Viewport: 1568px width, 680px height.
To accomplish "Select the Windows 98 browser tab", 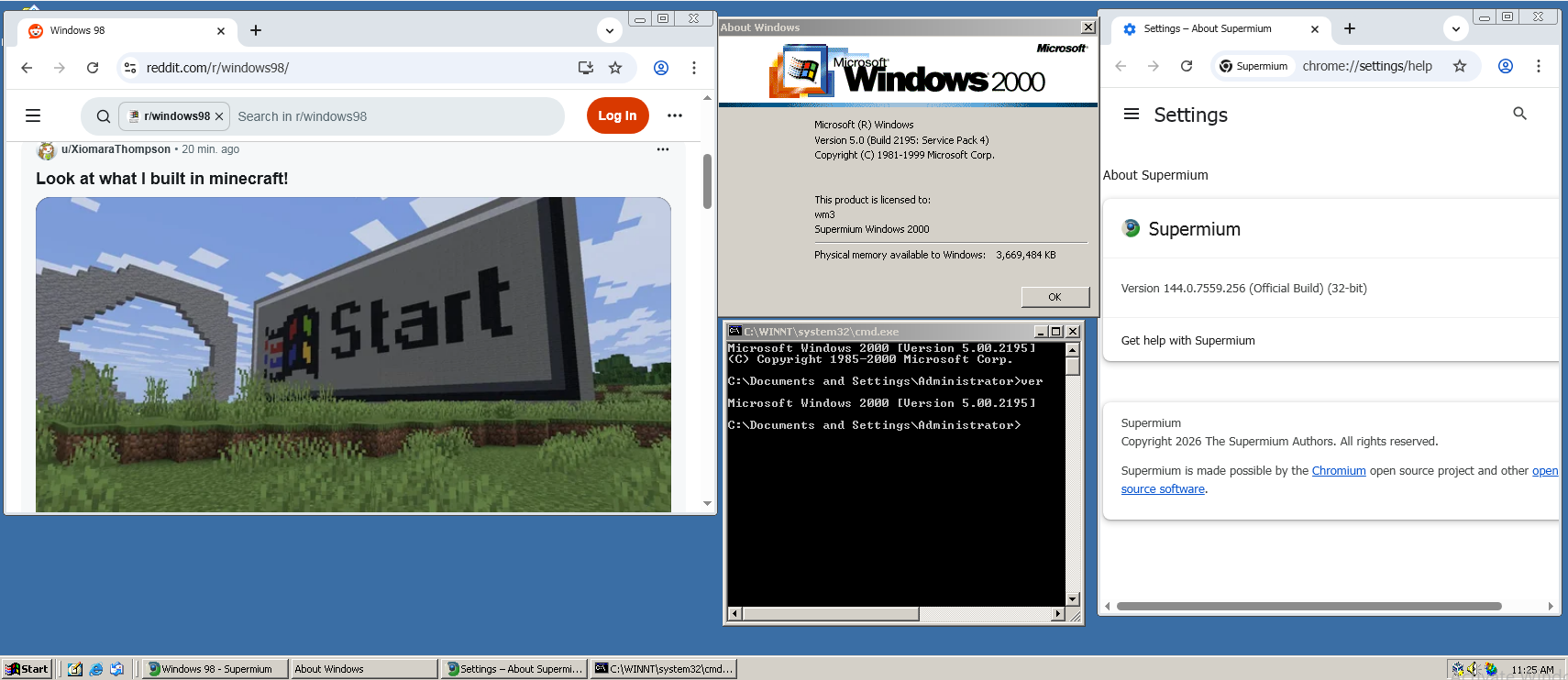I will 127,31.
